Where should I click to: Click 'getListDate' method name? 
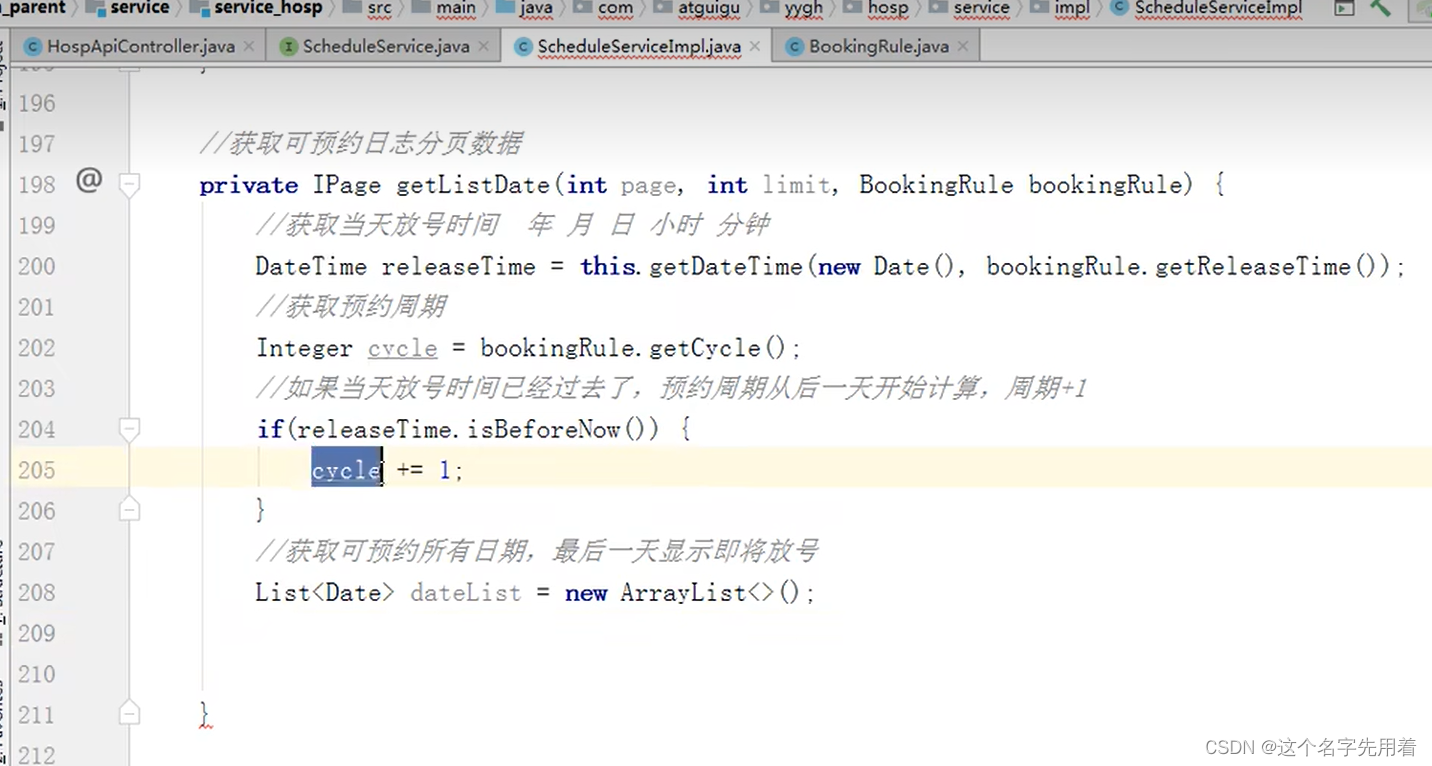tap(473, 185)
